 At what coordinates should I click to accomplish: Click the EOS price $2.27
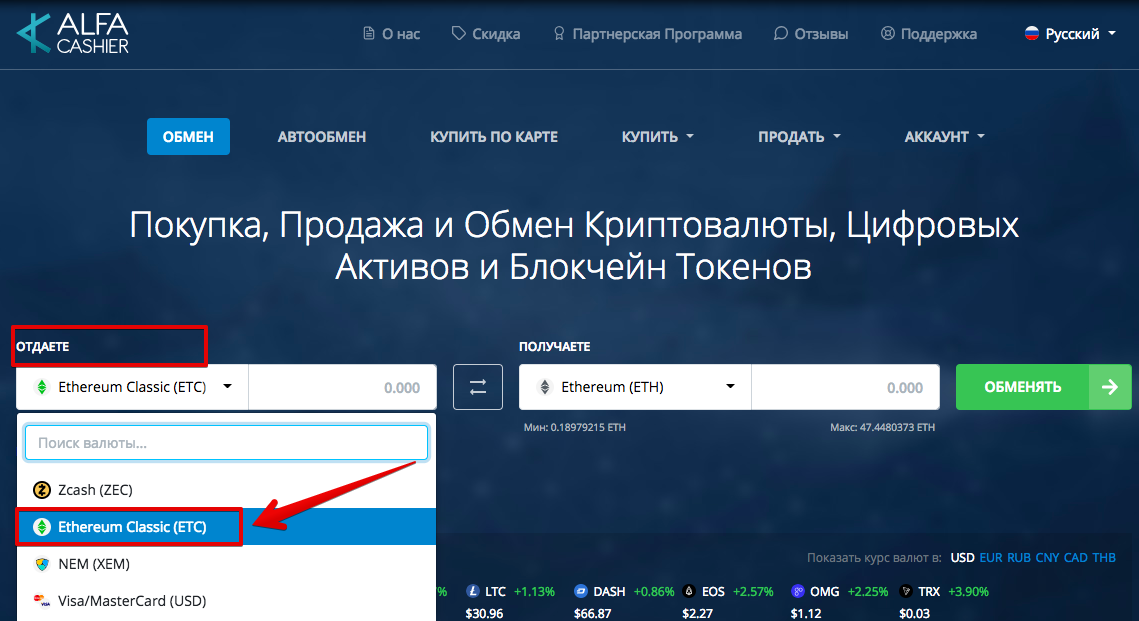coord(697,614)
